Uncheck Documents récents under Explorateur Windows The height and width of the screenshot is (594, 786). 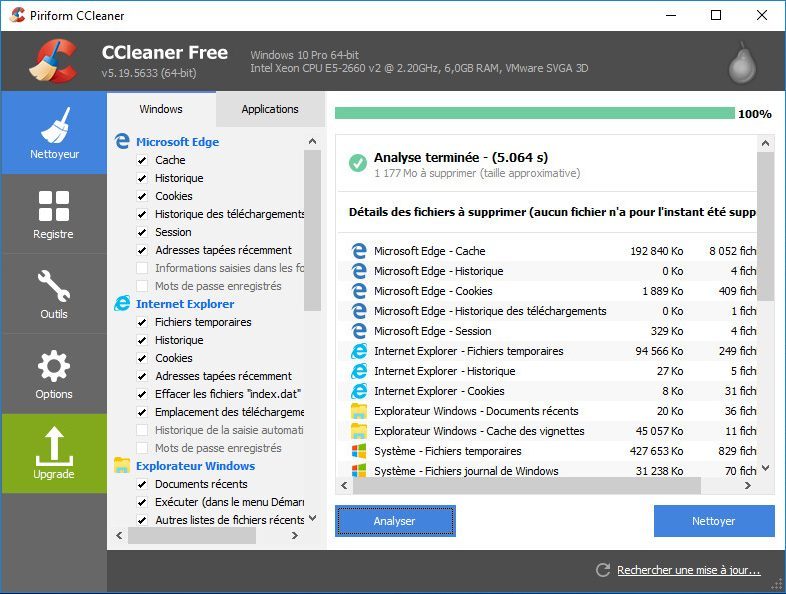coord(142,484)
